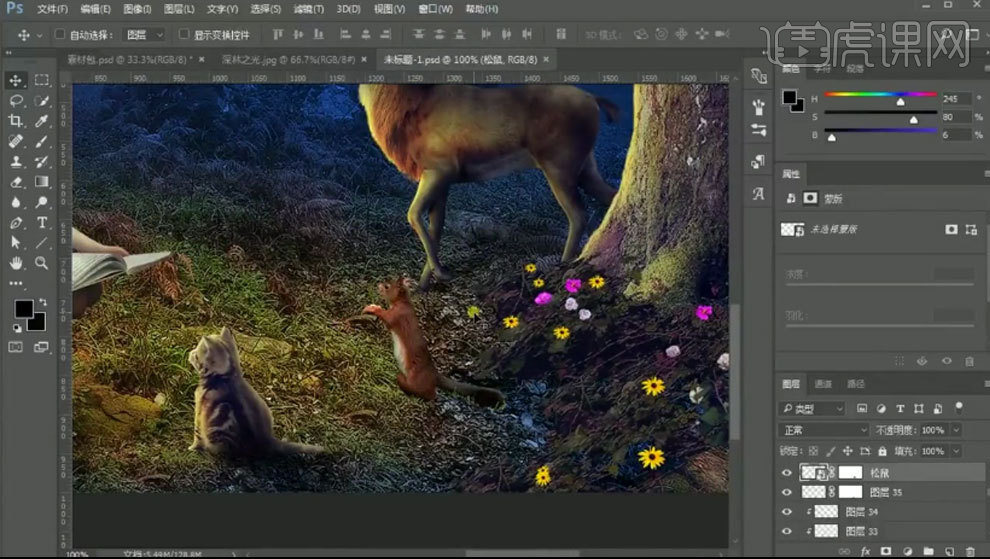Enable the Auto-Select checkbox
The width and height of the screenshot is (990, 559).
60,34
